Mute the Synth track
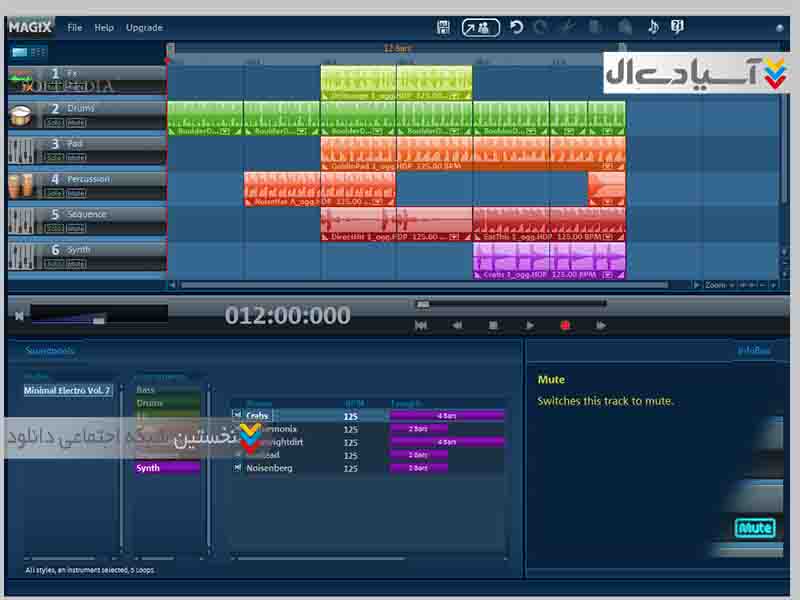Image resolution: width=800 pixels, height=600 pixels. [x=76, y=263]
